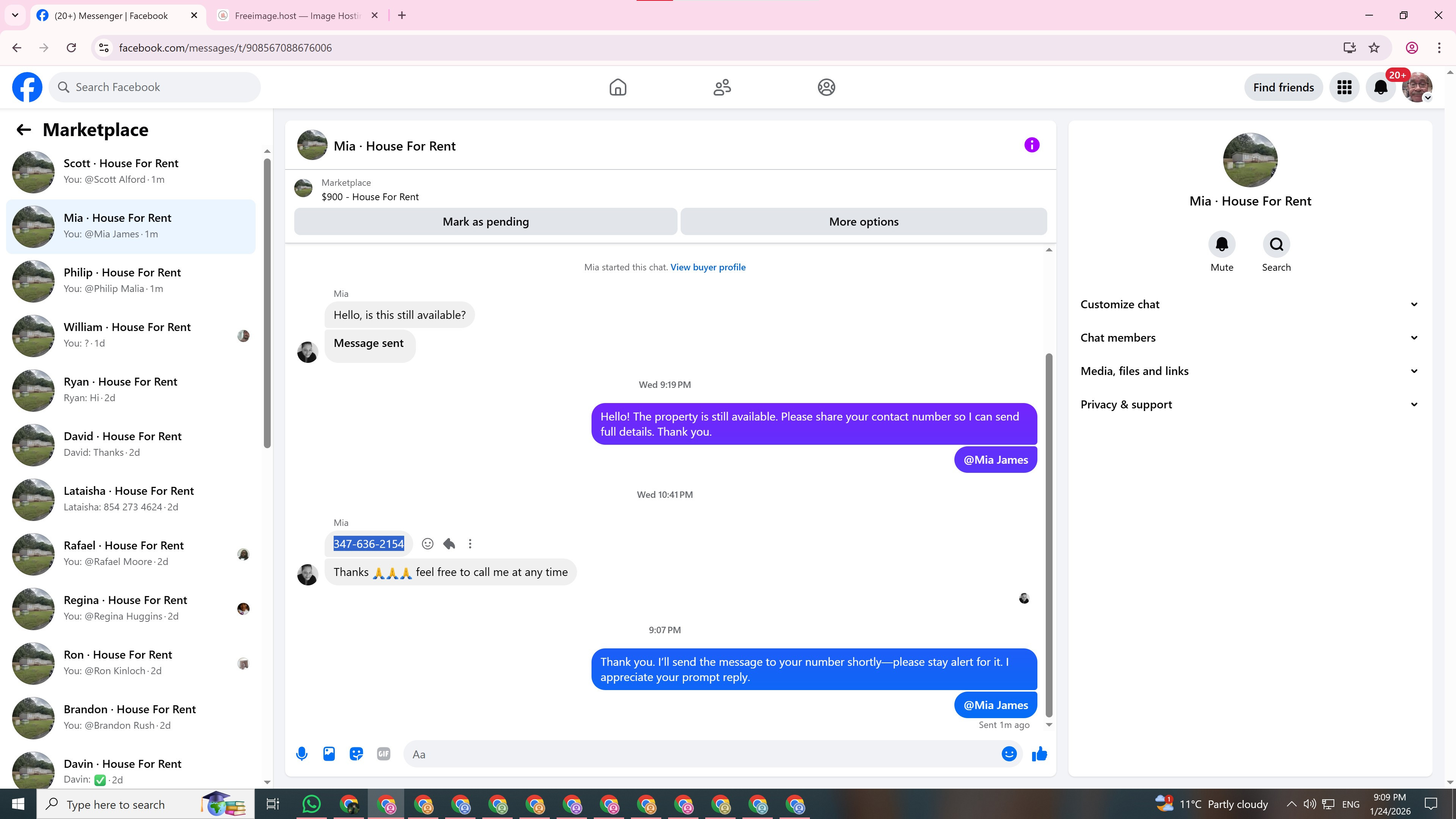This screenshot has width=1456, height=819.
Task: Open the emoji picker in message box
Action: point(1009,753)
